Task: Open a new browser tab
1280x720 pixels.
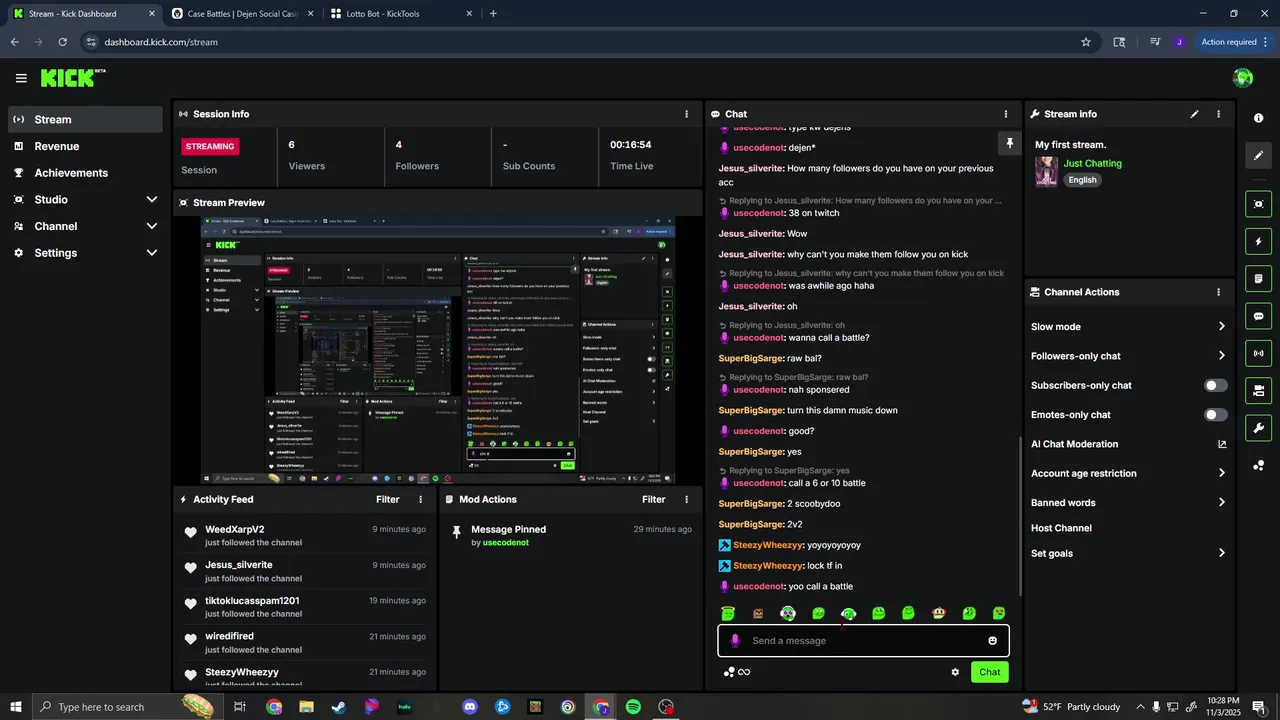Action: pos(493,14)
